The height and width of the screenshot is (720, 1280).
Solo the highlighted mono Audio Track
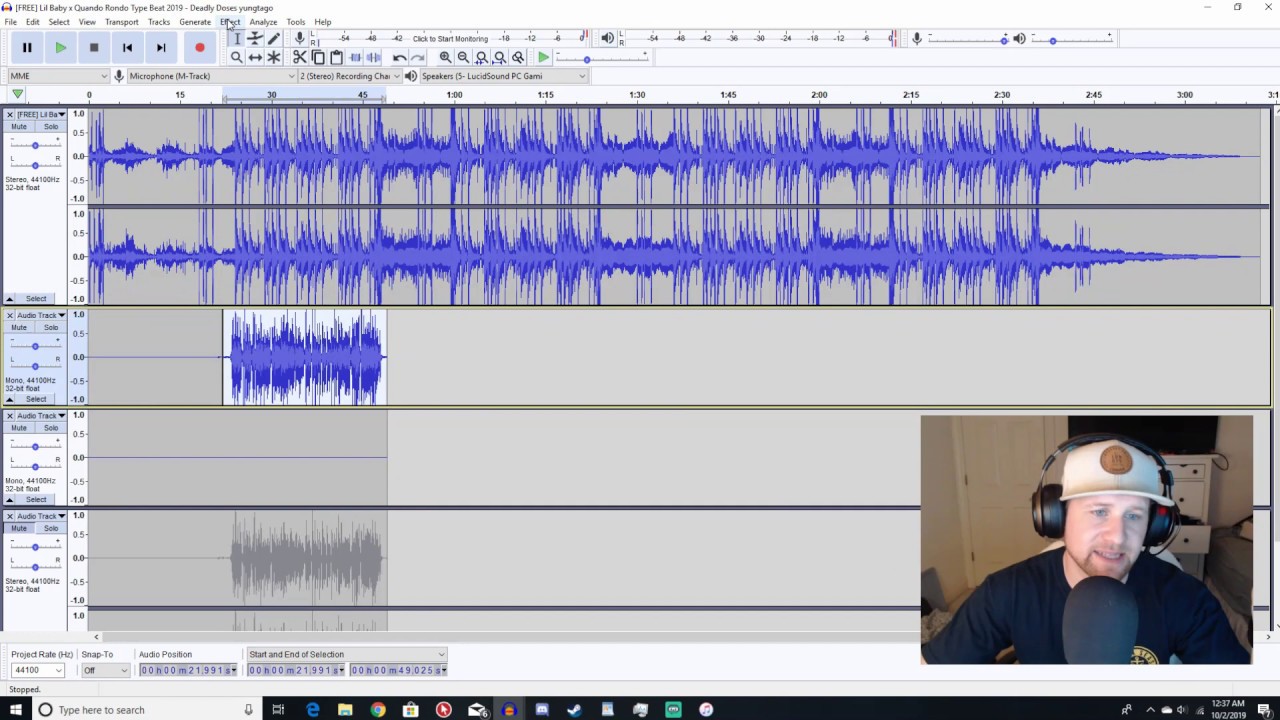pos(50,327)
